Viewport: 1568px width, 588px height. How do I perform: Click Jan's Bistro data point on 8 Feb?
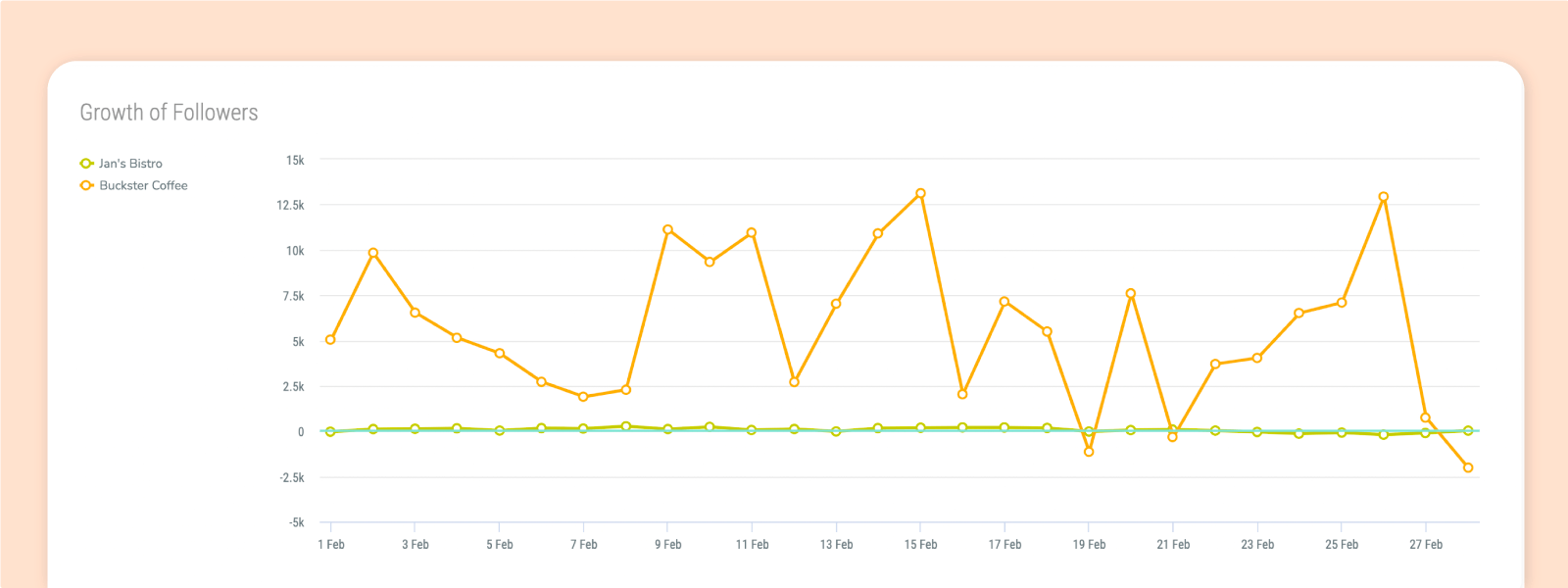pos(626,426)
